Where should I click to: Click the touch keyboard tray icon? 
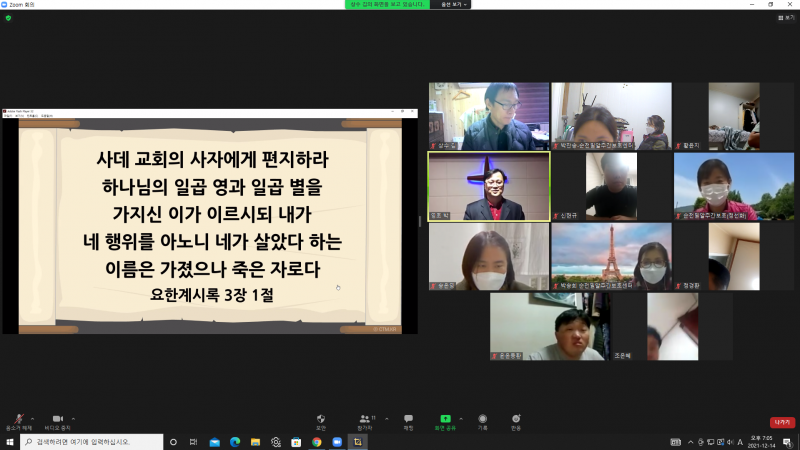tap(676, 442)
